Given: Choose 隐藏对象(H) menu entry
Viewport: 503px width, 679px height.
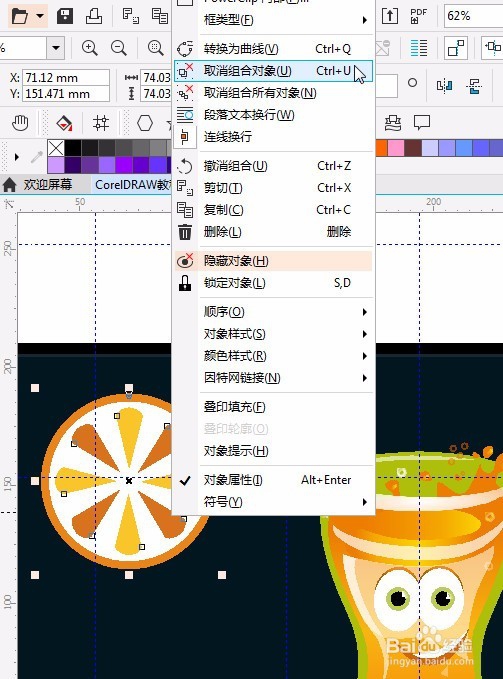Looking at the screenshot, I should [273, 261].
